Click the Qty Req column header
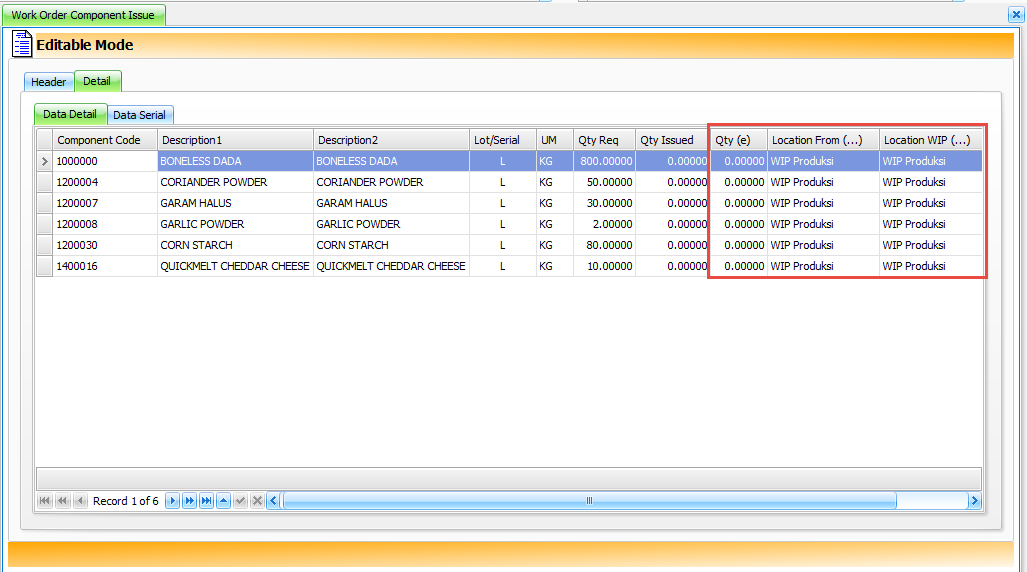This screenshot has width=1027, height=572. [605, 140]
